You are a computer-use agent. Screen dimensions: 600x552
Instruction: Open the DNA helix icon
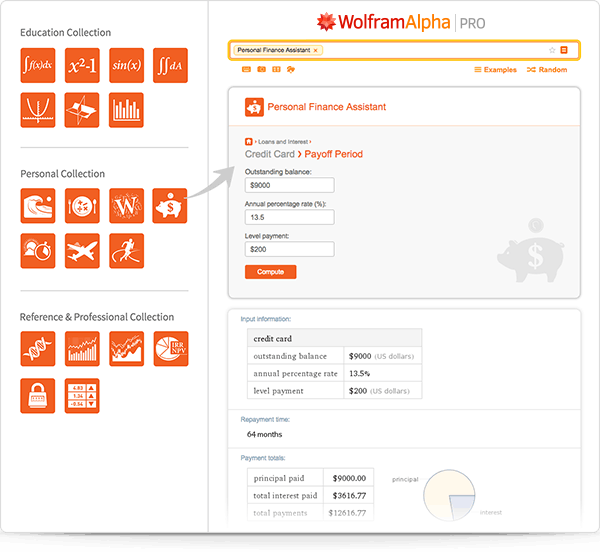click(x=38, y=348)
